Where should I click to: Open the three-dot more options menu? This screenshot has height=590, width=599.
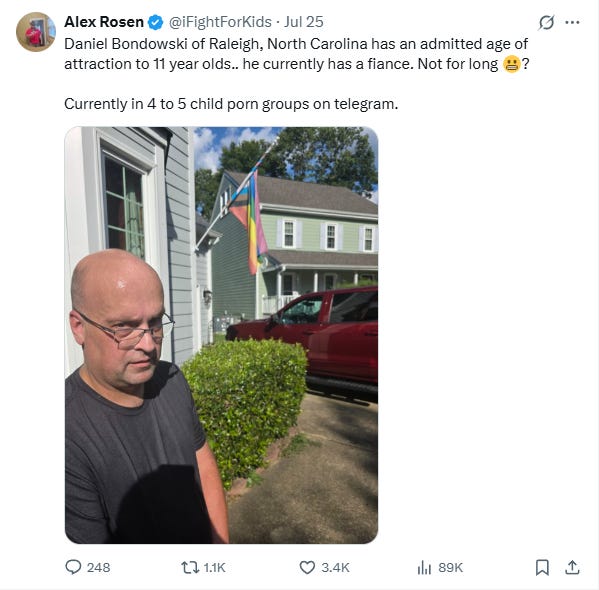point(572,23)
